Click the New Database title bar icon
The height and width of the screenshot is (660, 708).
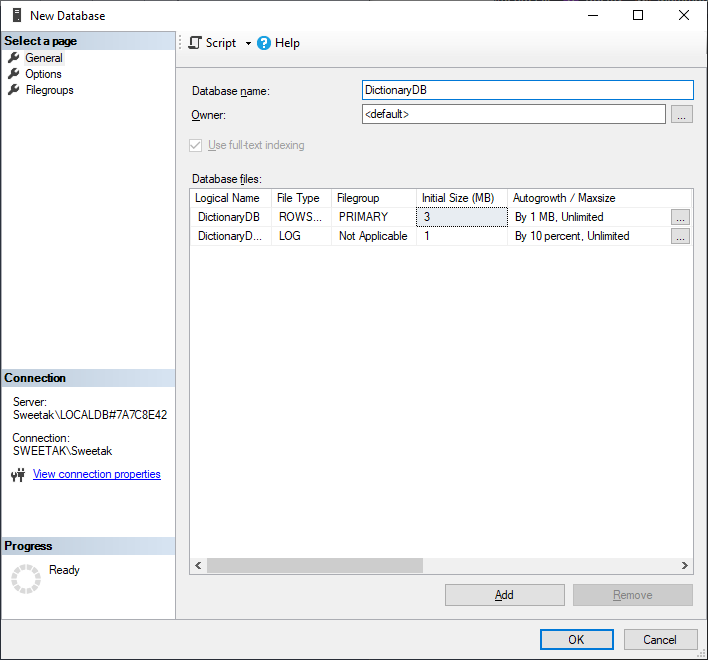[x=17, y=15]
